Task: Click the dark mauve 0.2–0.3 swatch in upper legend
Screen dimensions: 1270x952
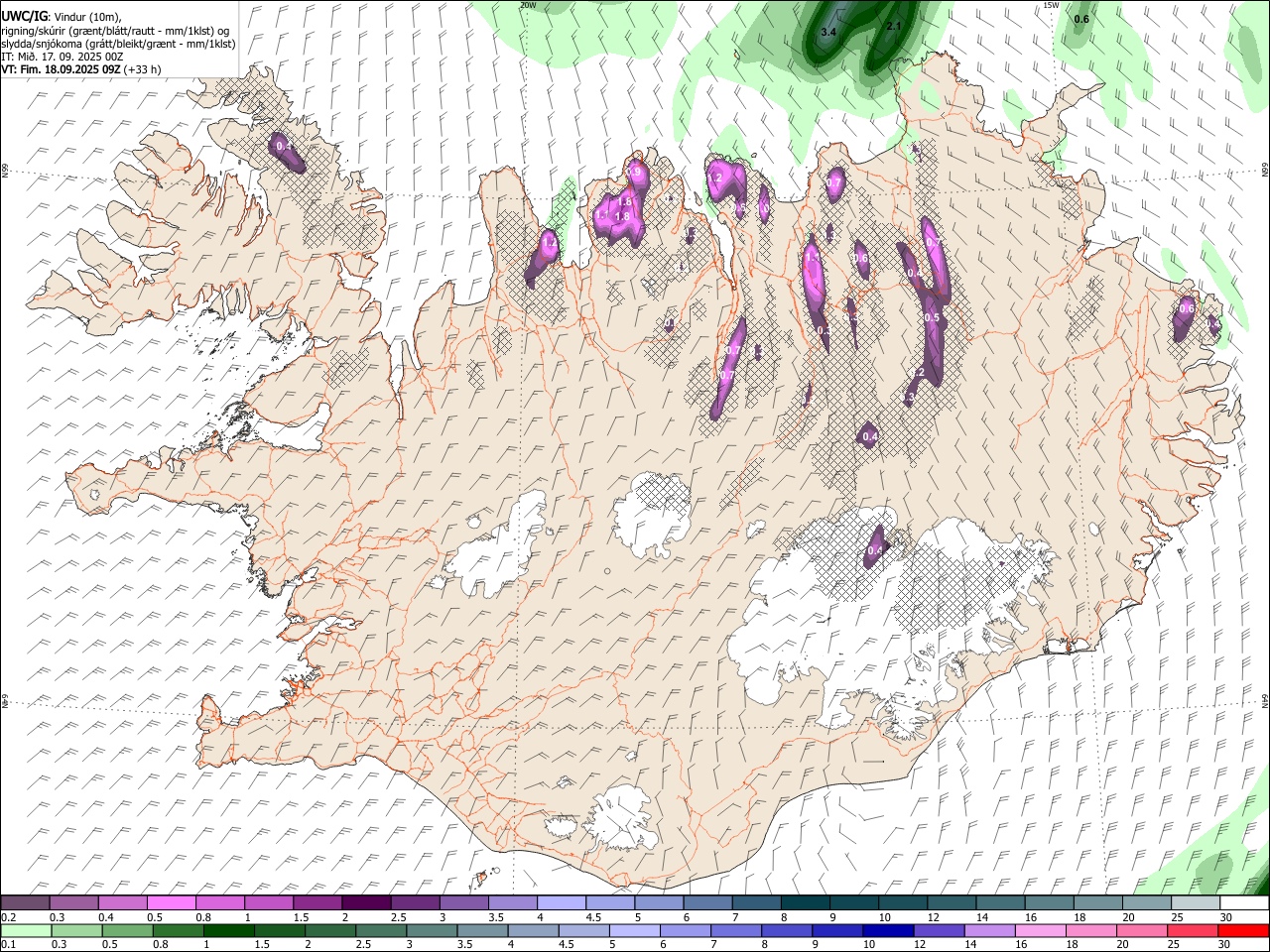Action: pyautogui.click(x=26, y=902)
